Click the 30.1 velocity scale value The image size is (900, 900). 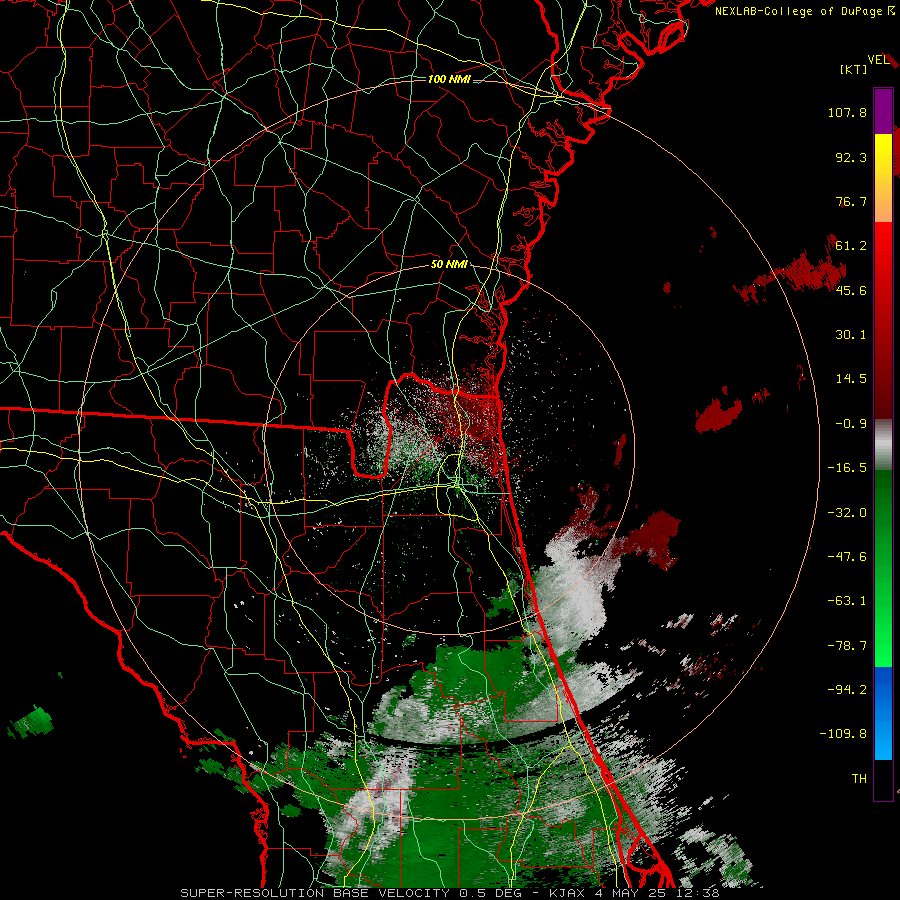coord(851,334)
